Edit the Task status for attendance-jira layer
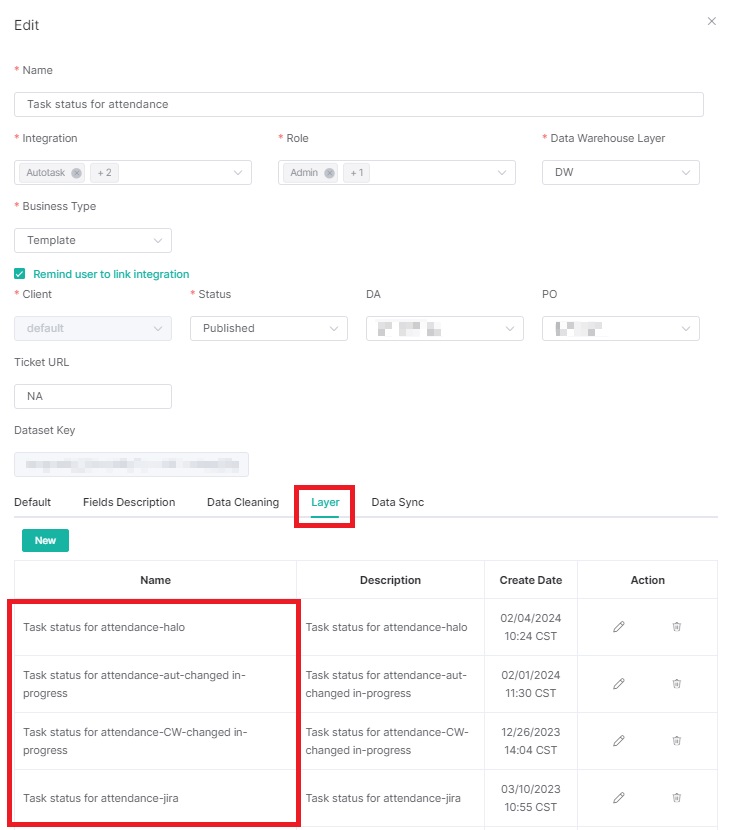733x830 pixels. [x=618, y=798]
